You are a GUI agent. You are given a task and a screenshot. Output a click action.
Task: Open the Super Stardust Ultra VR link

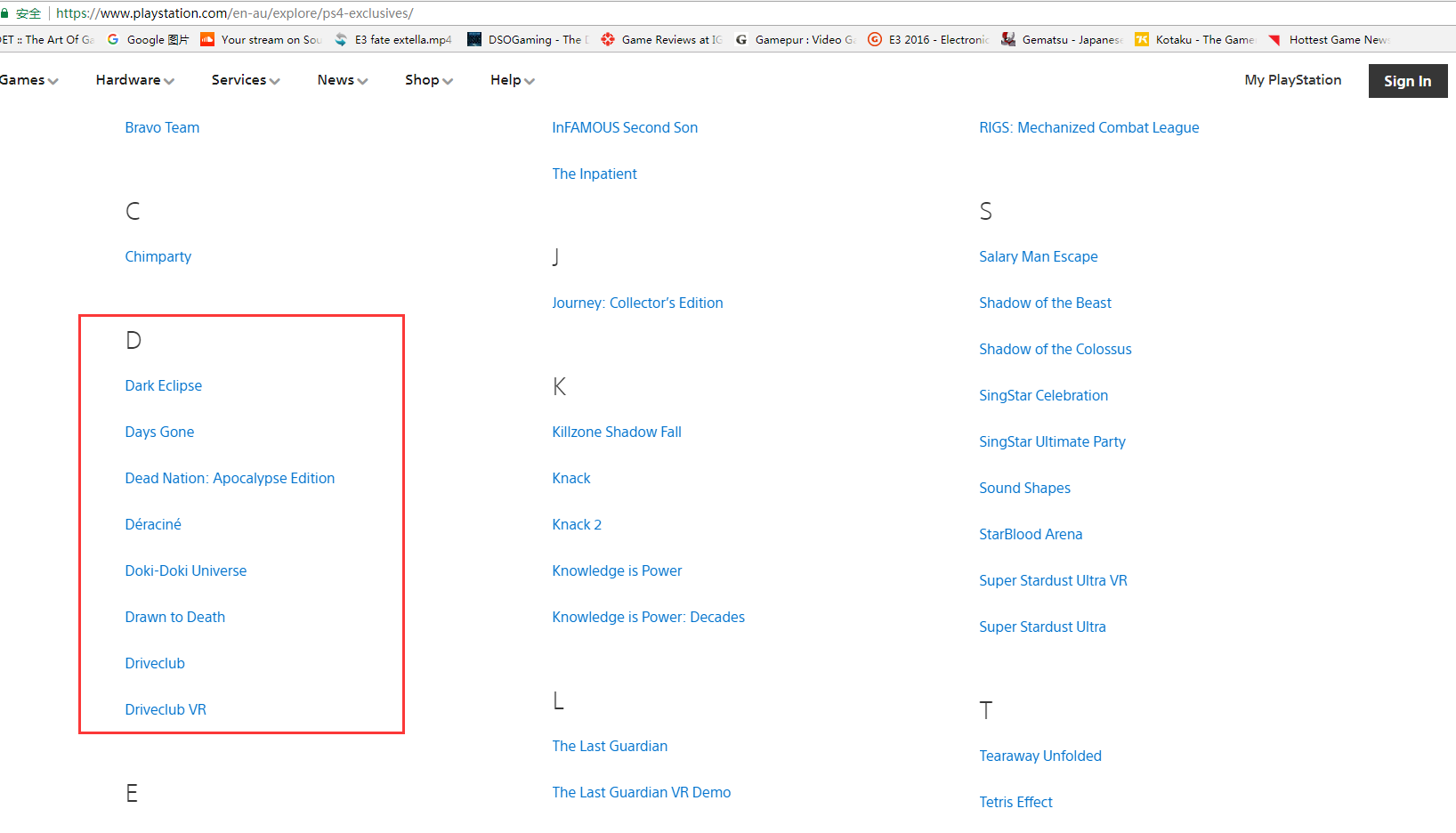[x=1054, y=580]
